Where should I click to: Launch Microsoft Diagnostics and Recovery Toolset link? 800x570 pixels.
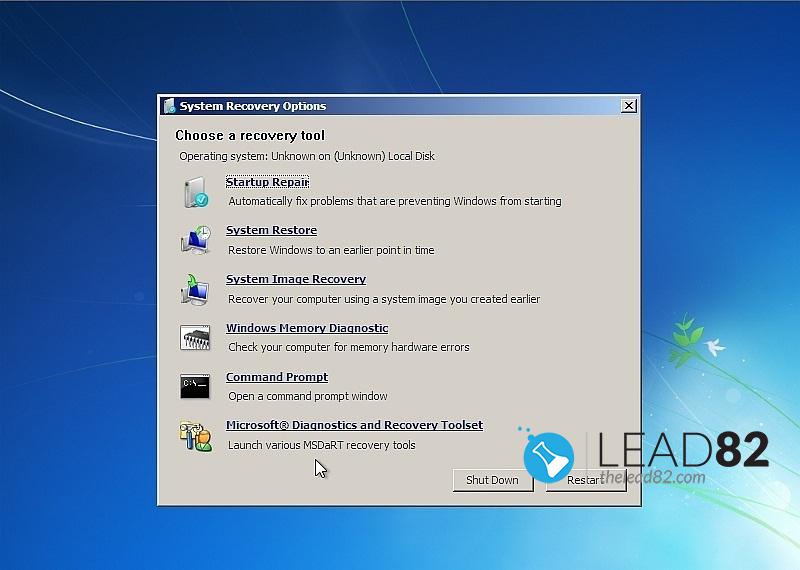pos(355,425)
